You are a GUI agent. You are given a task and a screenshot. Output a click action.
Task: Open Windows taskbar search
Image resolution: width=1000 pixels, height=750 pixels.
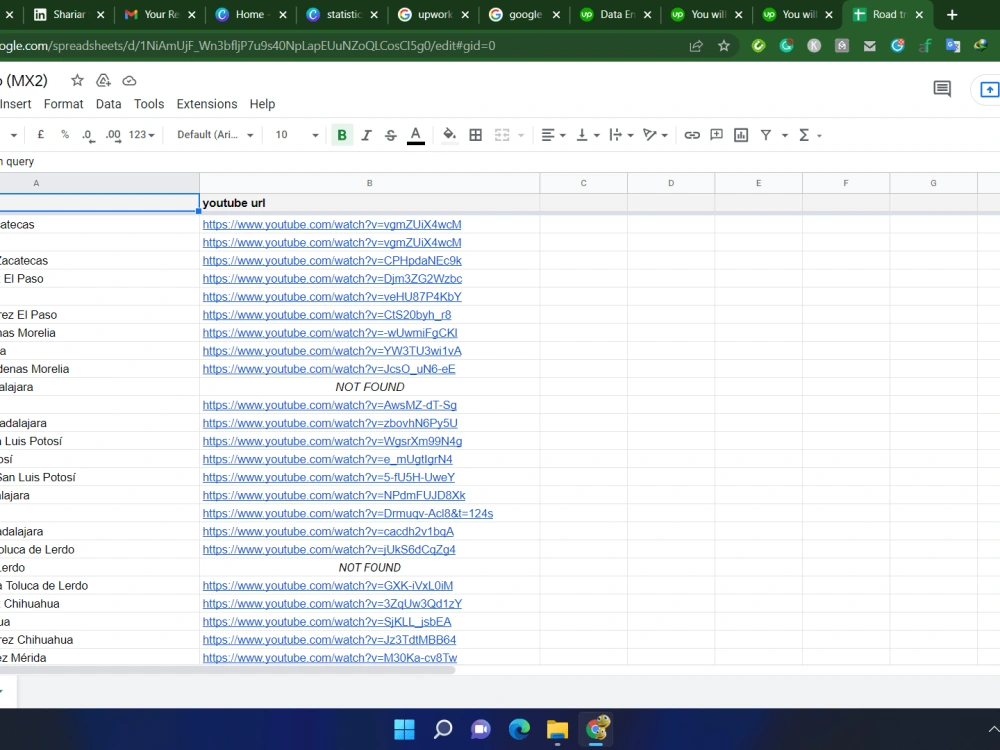(x=443, y=729)
